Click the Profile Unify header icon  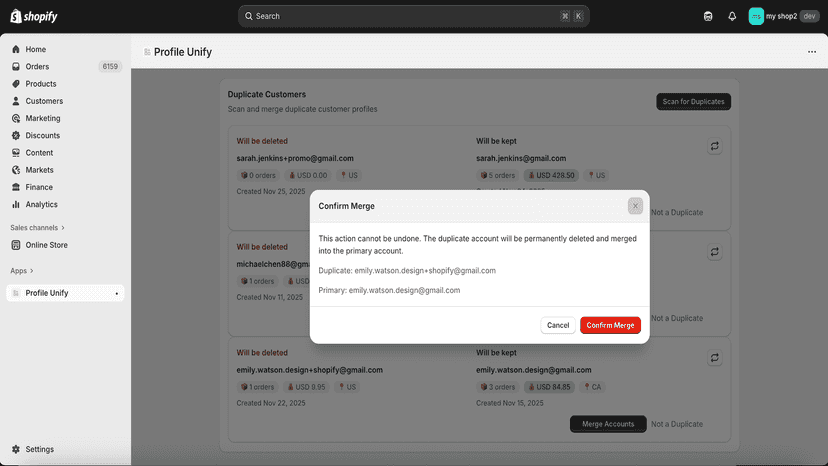(147, 52)
